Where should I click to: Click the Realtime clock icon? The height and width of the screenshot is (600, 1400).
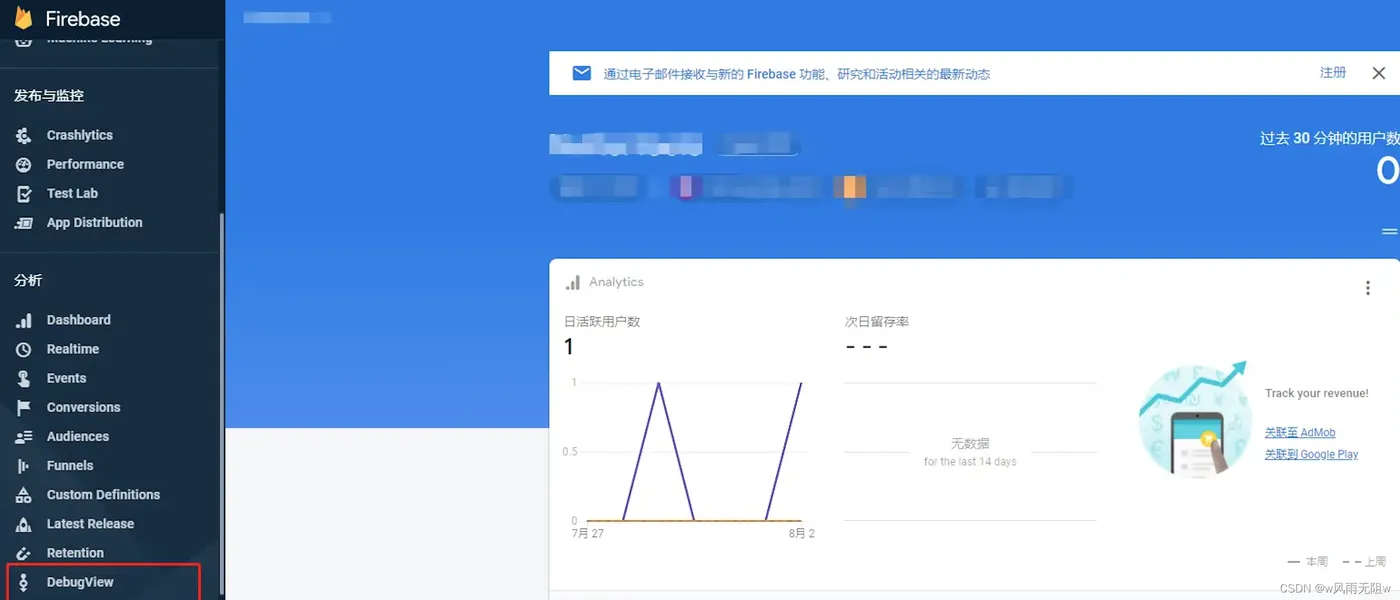click(x=24, y=349)
